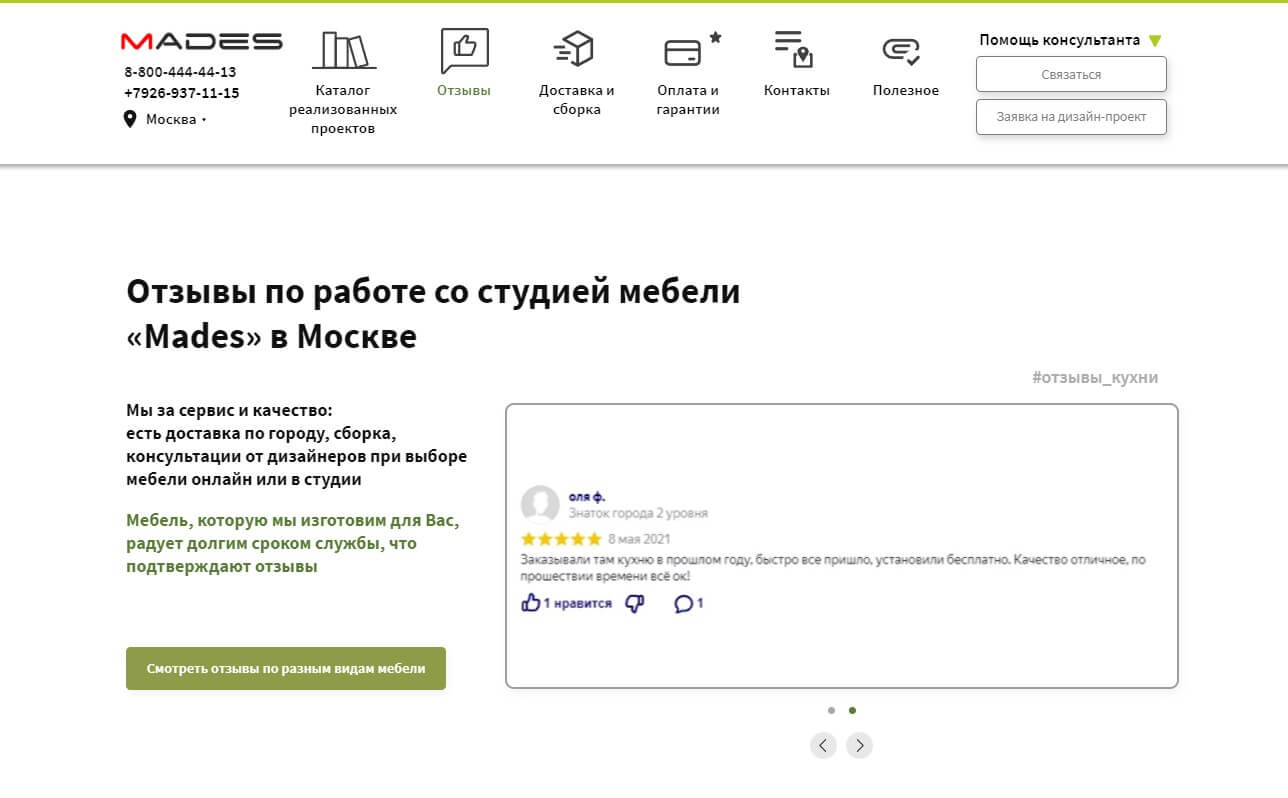Image resolution: width=1288 pixels, height=798 pixels.
Task: Dislike the review with thumbs-down icon
Action: tap(634, 603)
